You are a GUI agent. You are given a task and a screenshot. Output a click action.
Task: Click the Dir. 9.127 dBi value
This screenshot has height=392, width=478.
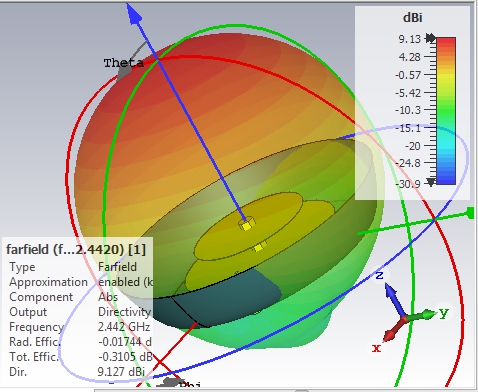coord(121,371)
